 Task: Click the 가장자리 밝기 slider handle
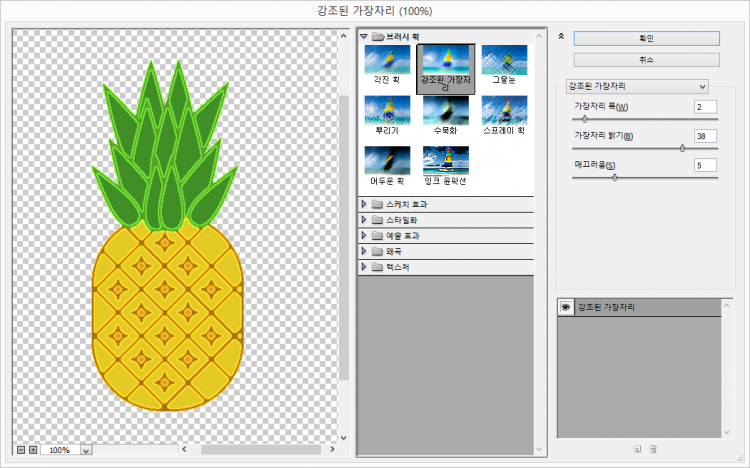coord(682,148)
